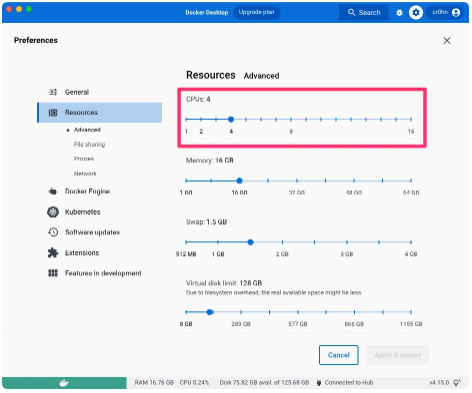Select the Advanced sub-item under Resources
The width and height of the screenshot is (472, 393).
87,130
